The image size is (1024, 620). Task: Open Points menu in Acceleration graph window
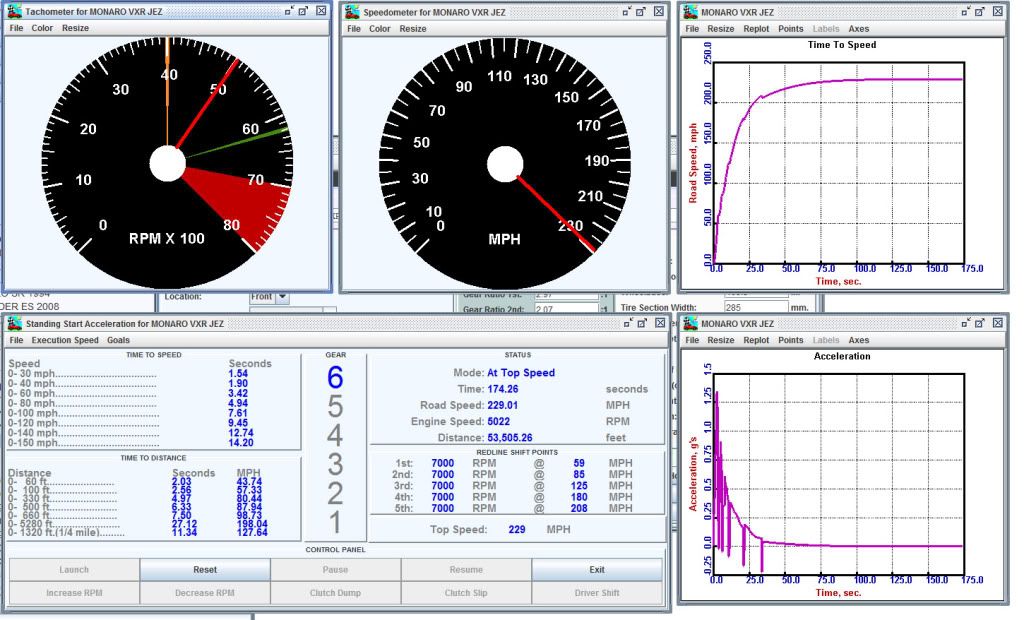click(790, 340)
